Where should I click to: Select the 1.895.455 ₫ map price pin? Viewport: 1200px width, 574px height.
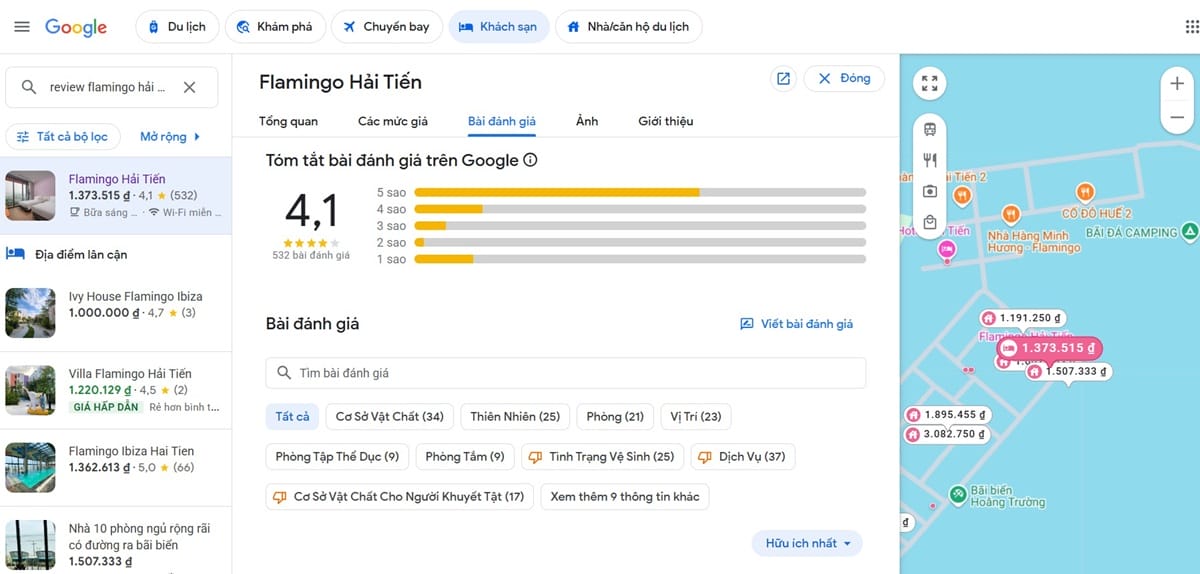(947, 415)
